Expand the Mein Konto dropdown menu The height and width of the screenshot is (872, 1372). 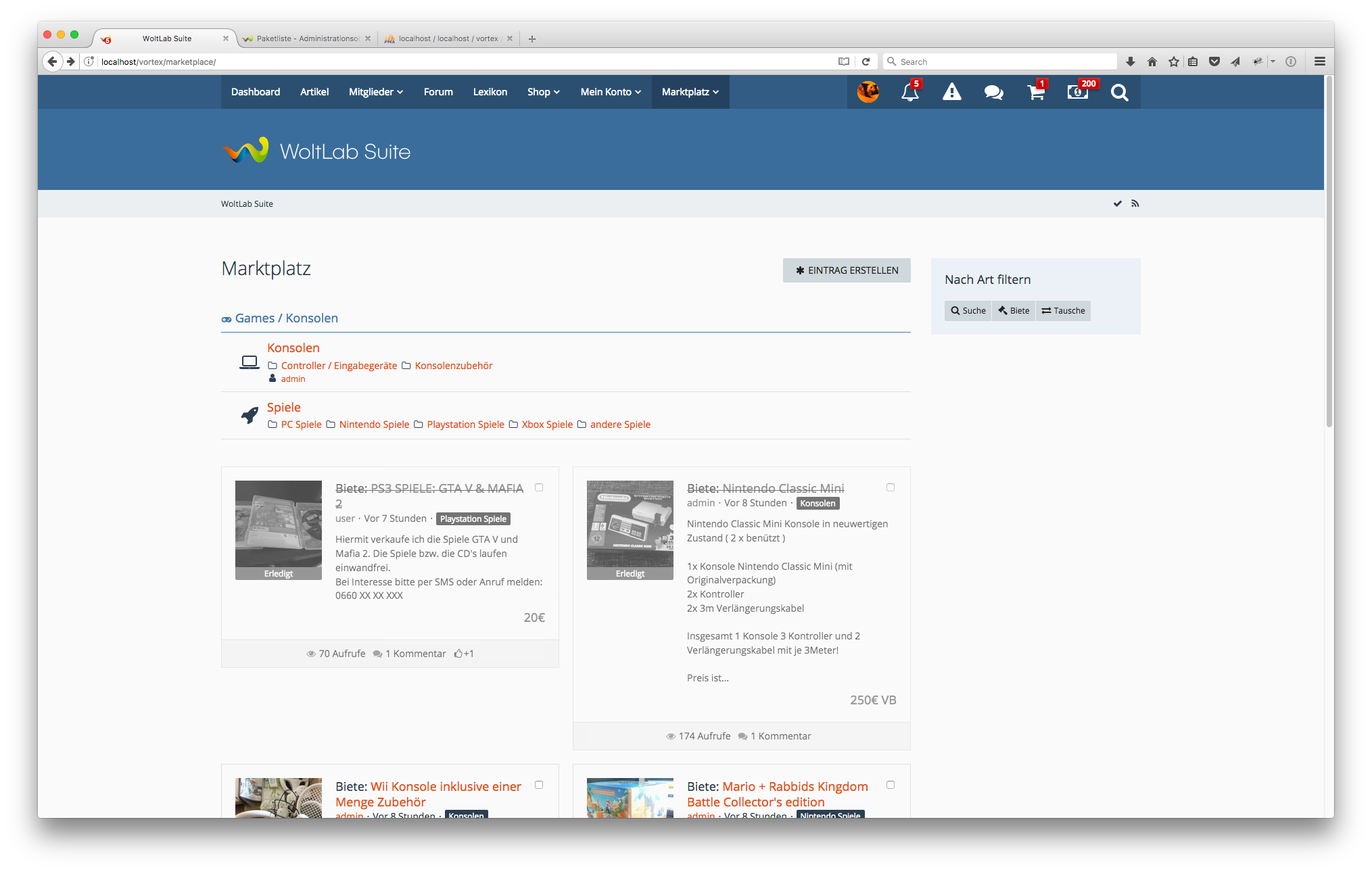611,92
